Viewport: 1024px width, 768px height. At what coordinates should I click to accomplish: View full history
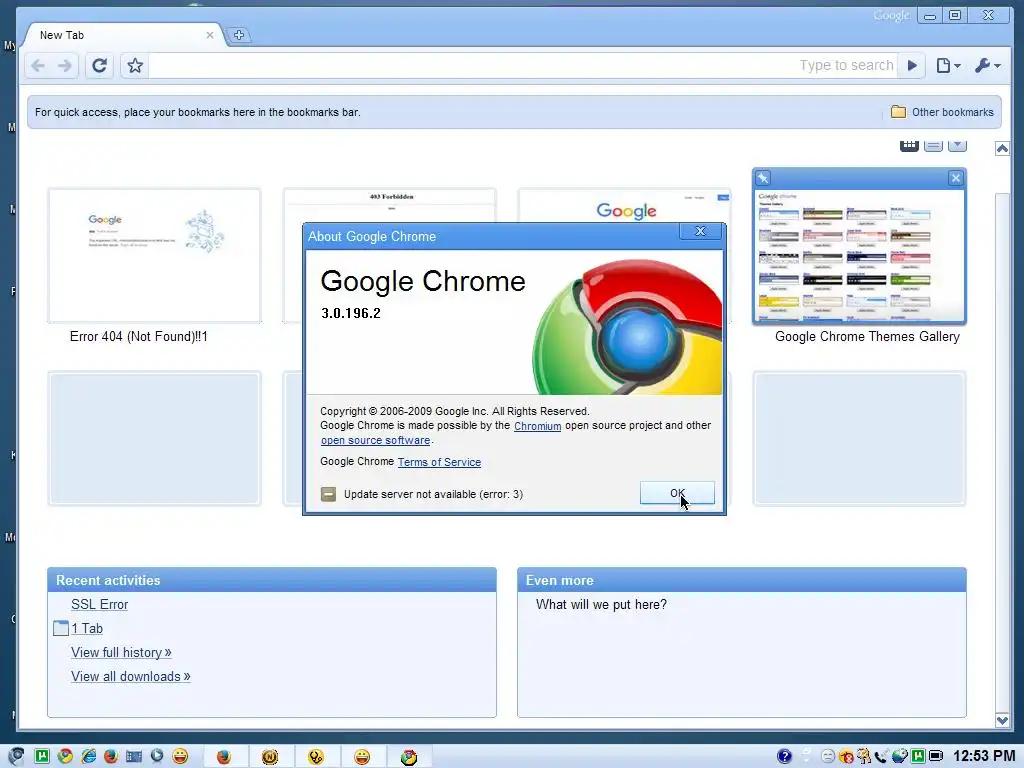(x=121, y=652)
